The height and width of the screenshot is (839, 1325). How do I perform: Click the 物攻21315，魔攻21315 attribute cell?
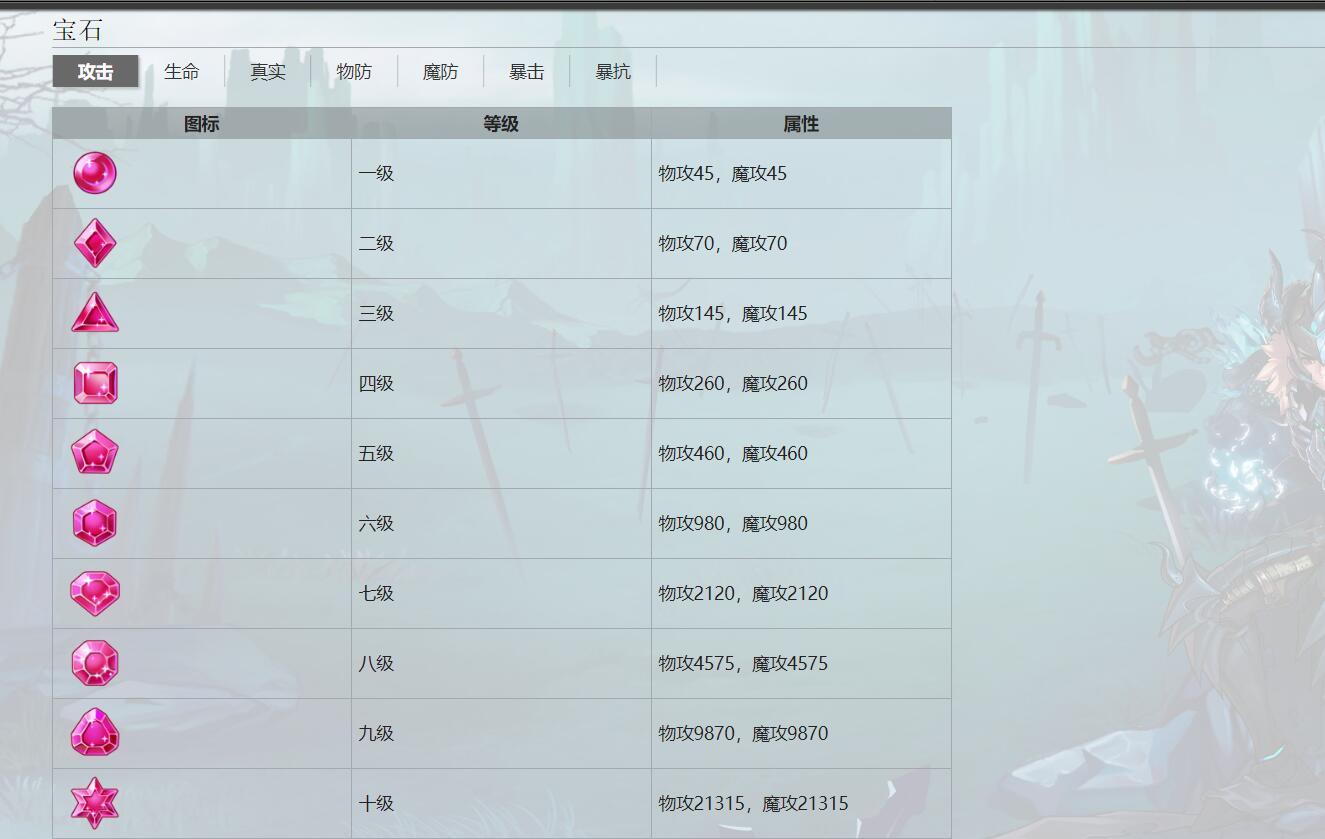click(801, 804)
